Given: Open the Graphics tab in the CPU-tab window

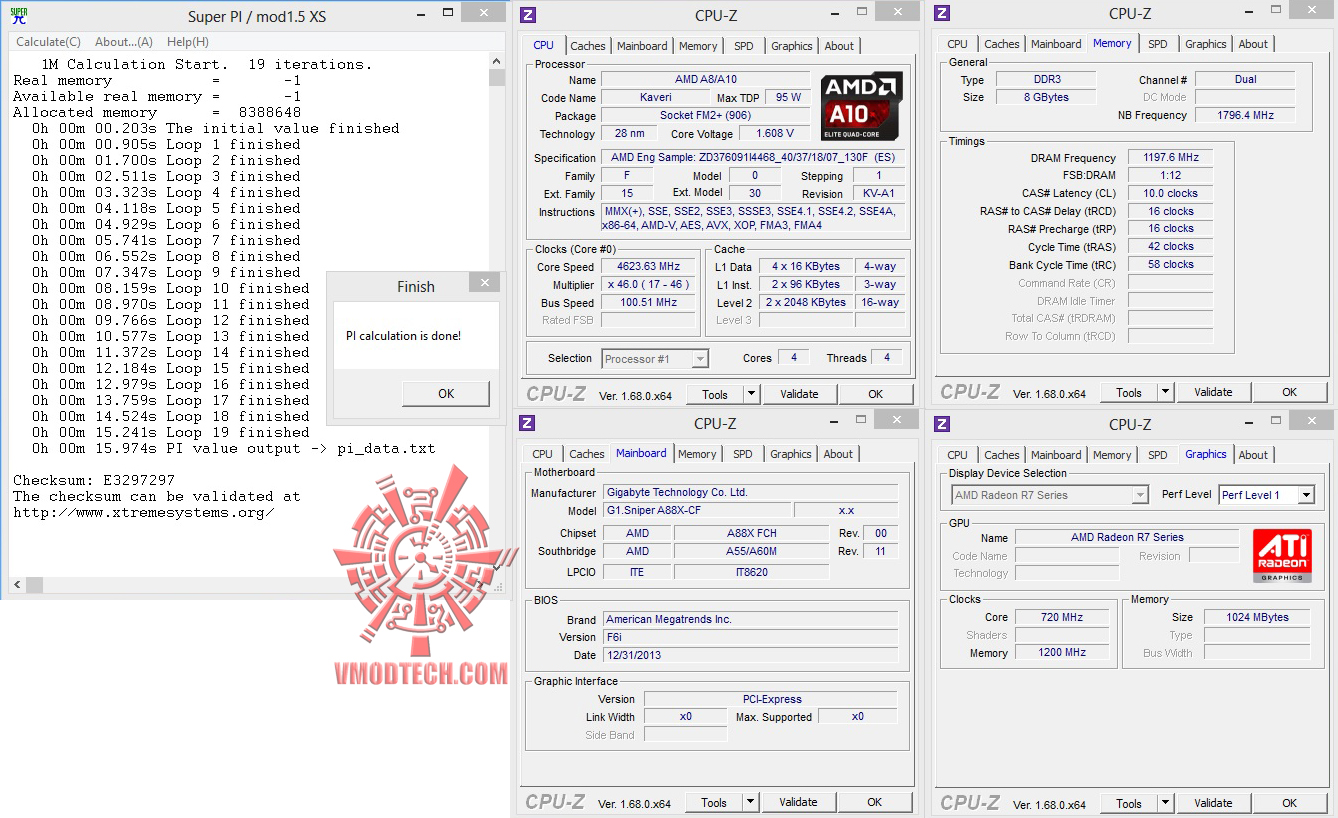Looking at the screenshot, I should (792, 46).
